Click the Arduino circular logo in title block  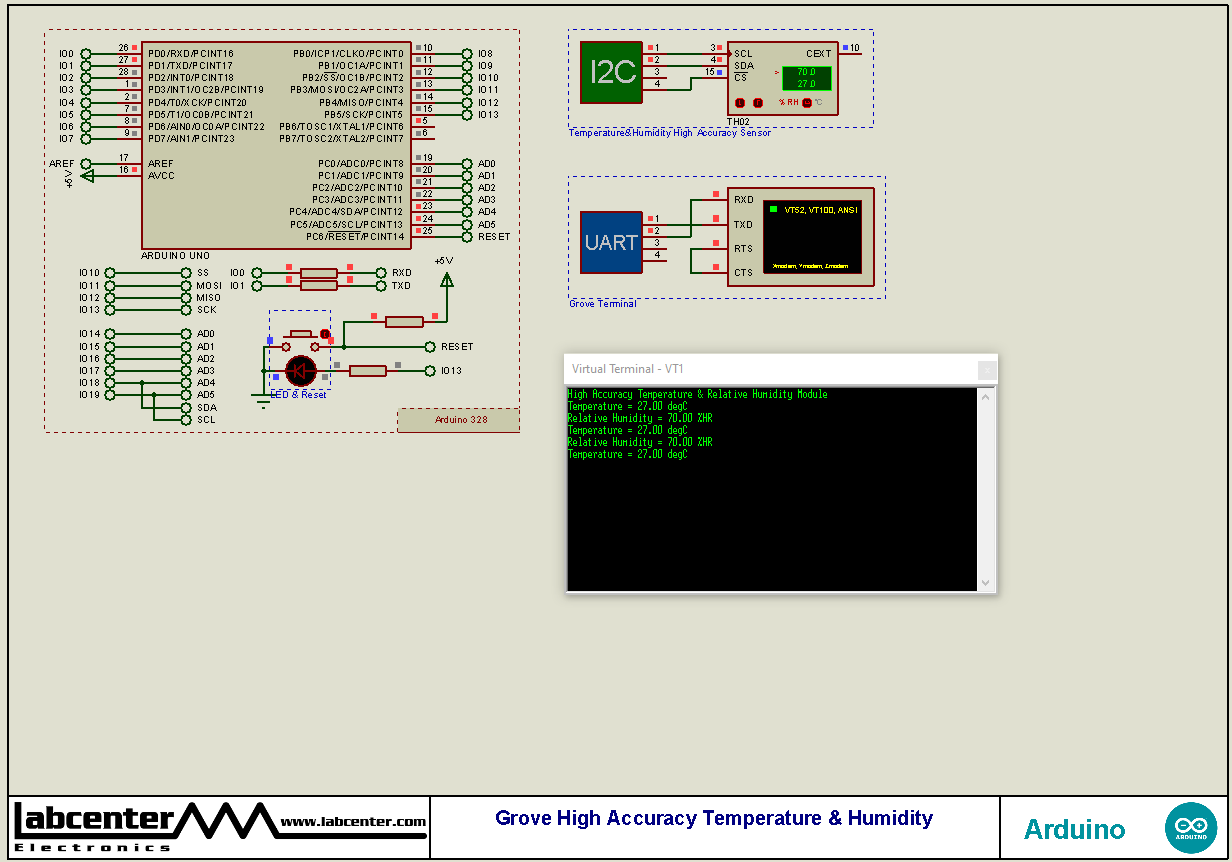pyautogui.click(x=1191, y=827)
